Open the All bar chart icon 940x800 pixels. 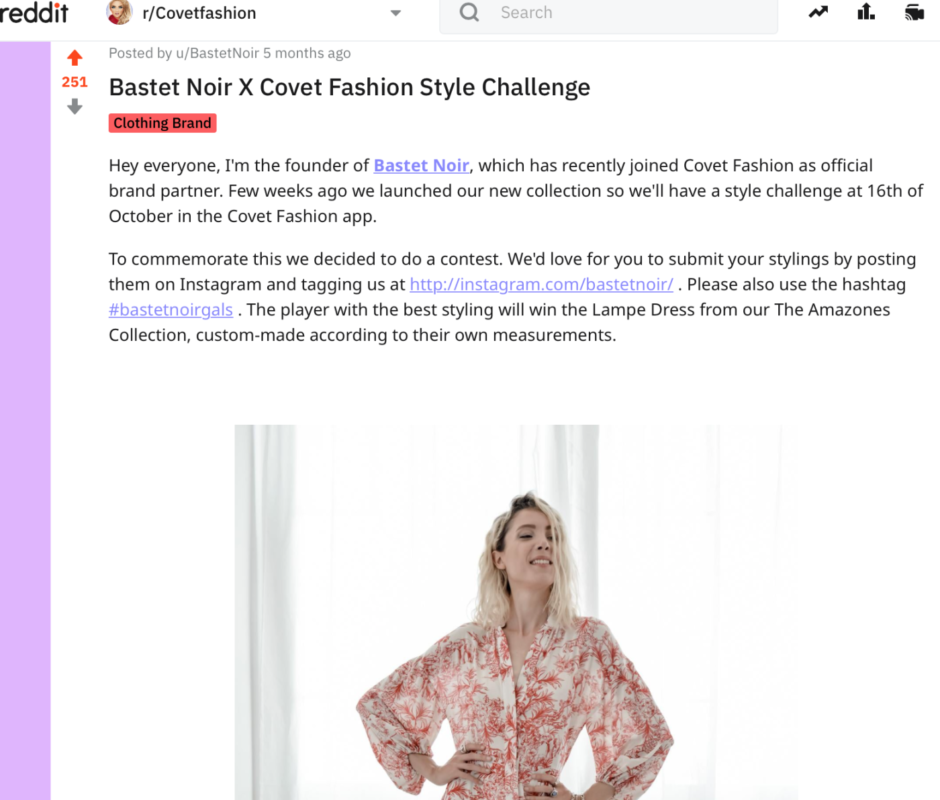coord(866,11)
